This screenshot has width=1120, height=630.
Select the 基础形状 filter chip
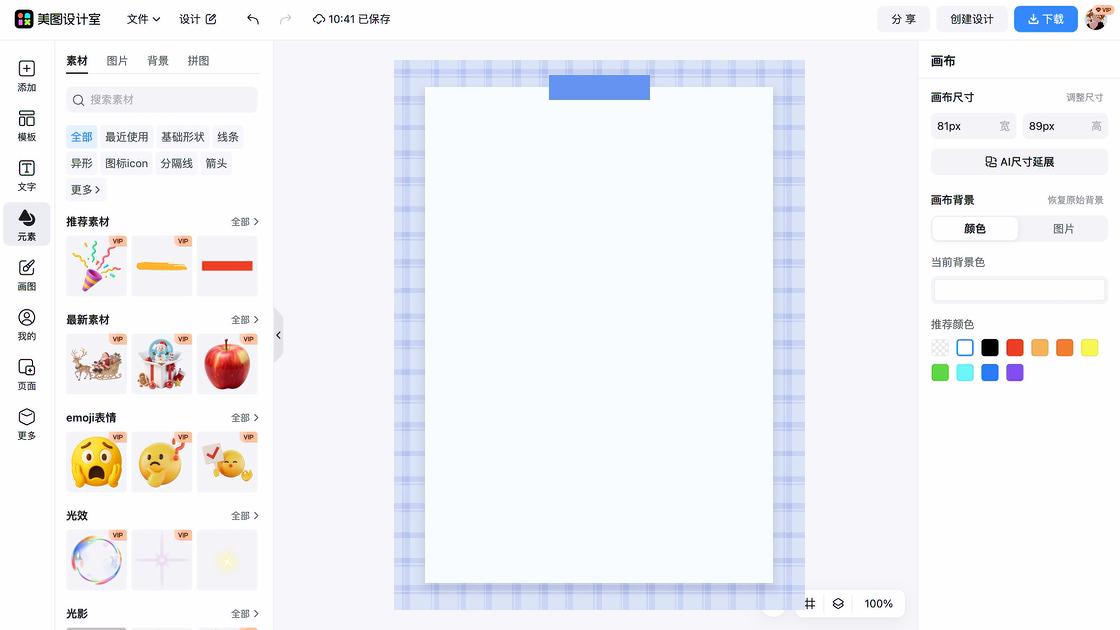tap(182, 137)
